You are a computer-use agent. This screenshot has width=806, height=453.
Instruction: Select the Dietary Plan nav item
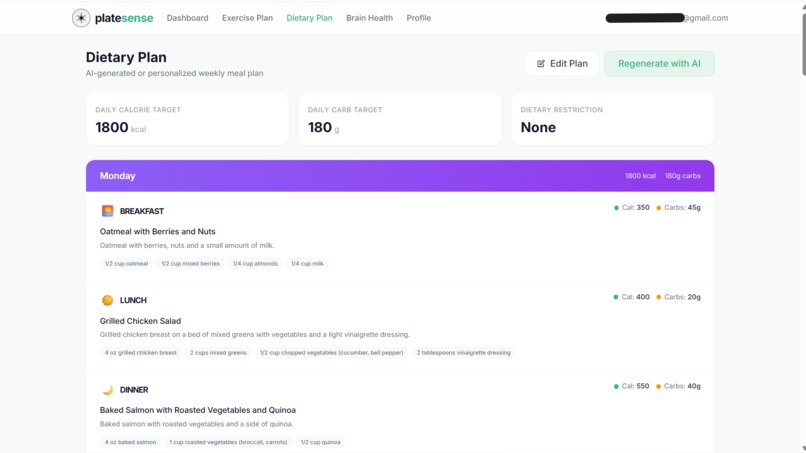pos(309,18)
